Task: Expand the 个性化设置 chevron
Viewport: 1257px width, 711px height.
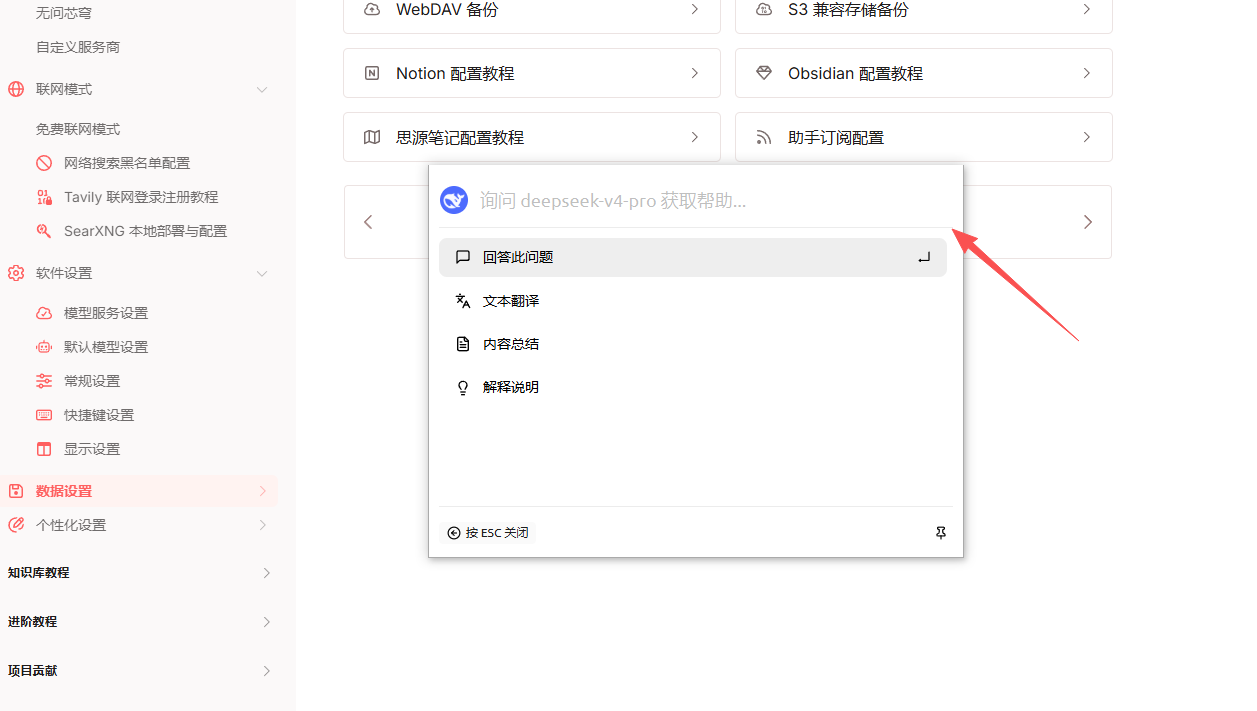Action: (x=262, y=525)
